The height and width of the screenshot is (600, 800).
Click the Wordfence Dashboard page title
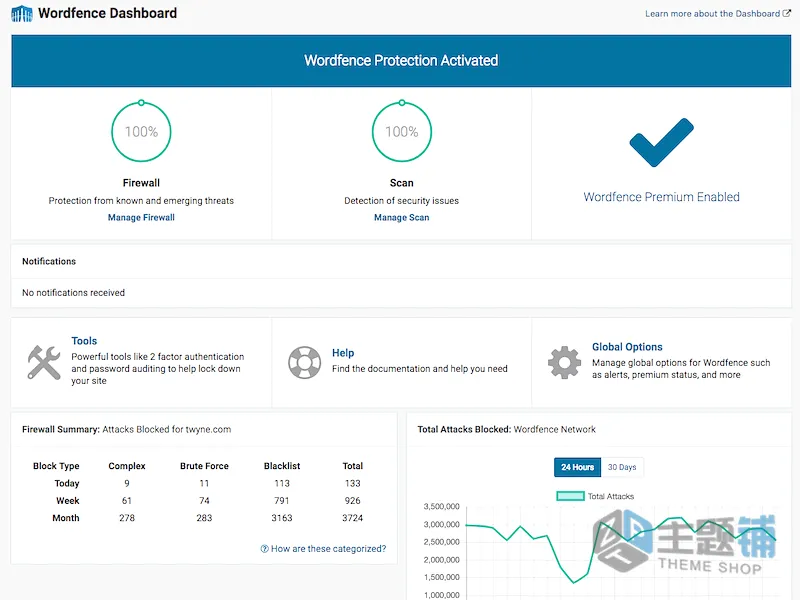(x=108, y=13)
